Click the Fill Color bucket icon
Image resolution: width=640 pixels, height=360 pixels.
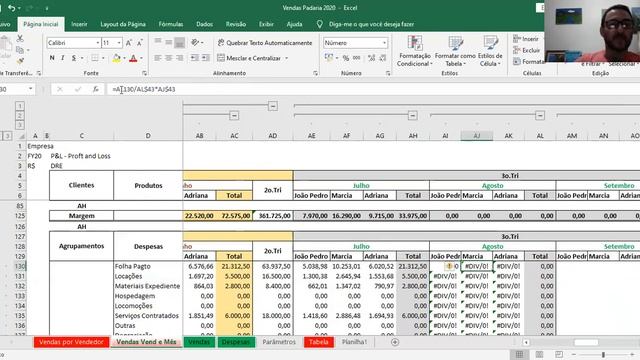point(116,58)
